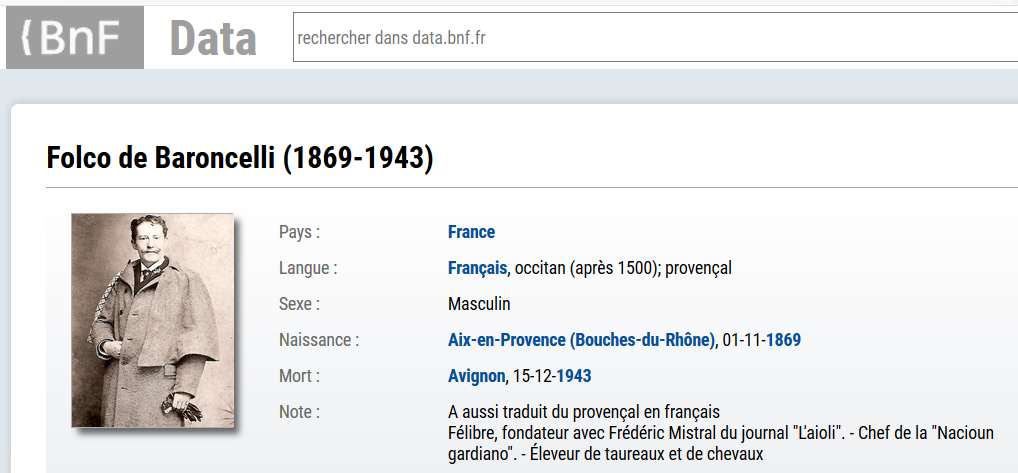Click the Pays field label
Viewport: 1018px width, 473px height.
(x=299, y=232)
